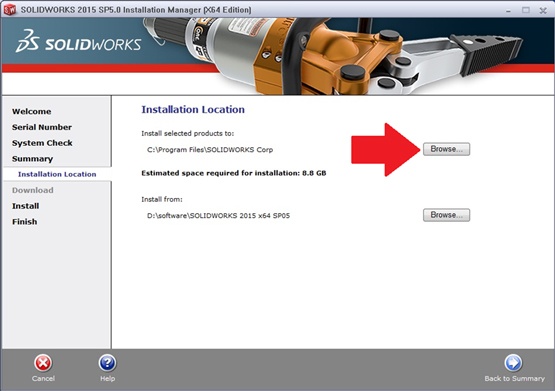Viewport: 555px width, 391px height.
Task: Click the Back to Summary arrow icon
Action: (513, 363)
